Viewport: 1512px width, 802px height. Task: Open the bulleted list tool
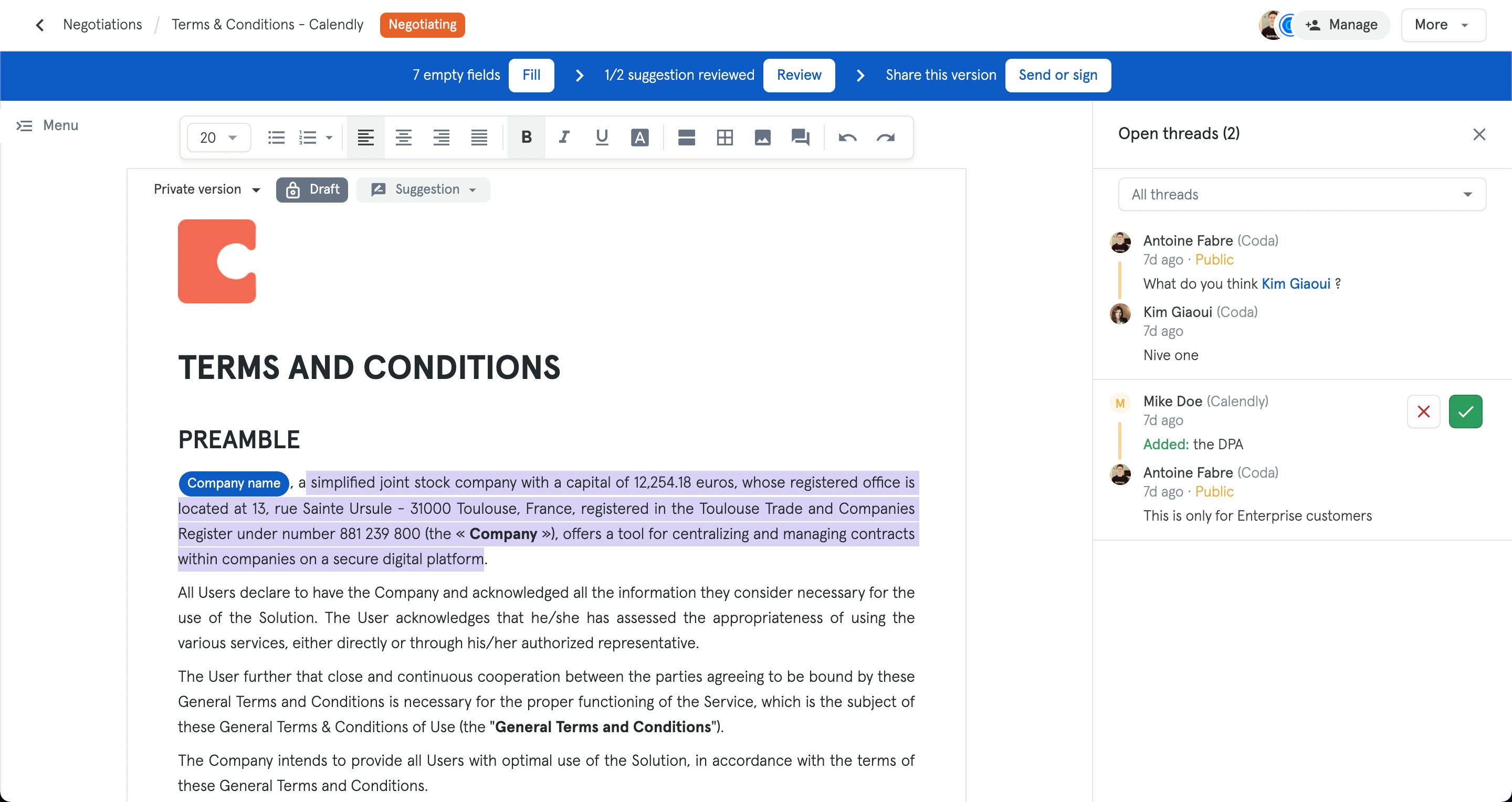pyautogui.click(x=276, y=138)
